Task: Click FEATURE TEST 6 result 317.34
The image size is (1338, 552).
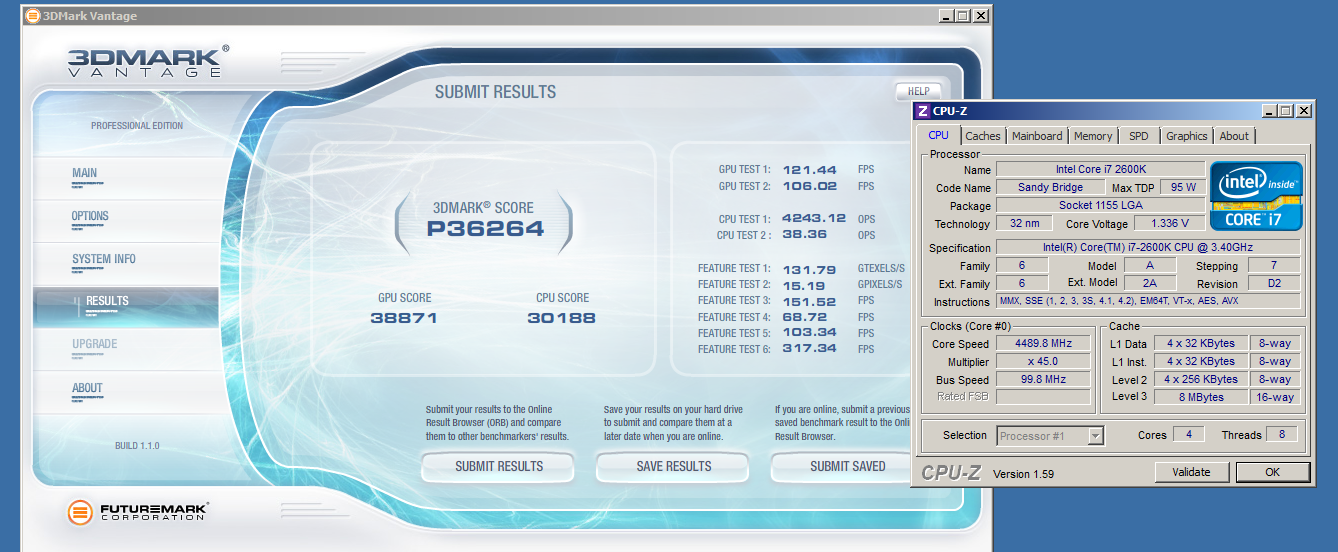Action: [x=809, y=349]
